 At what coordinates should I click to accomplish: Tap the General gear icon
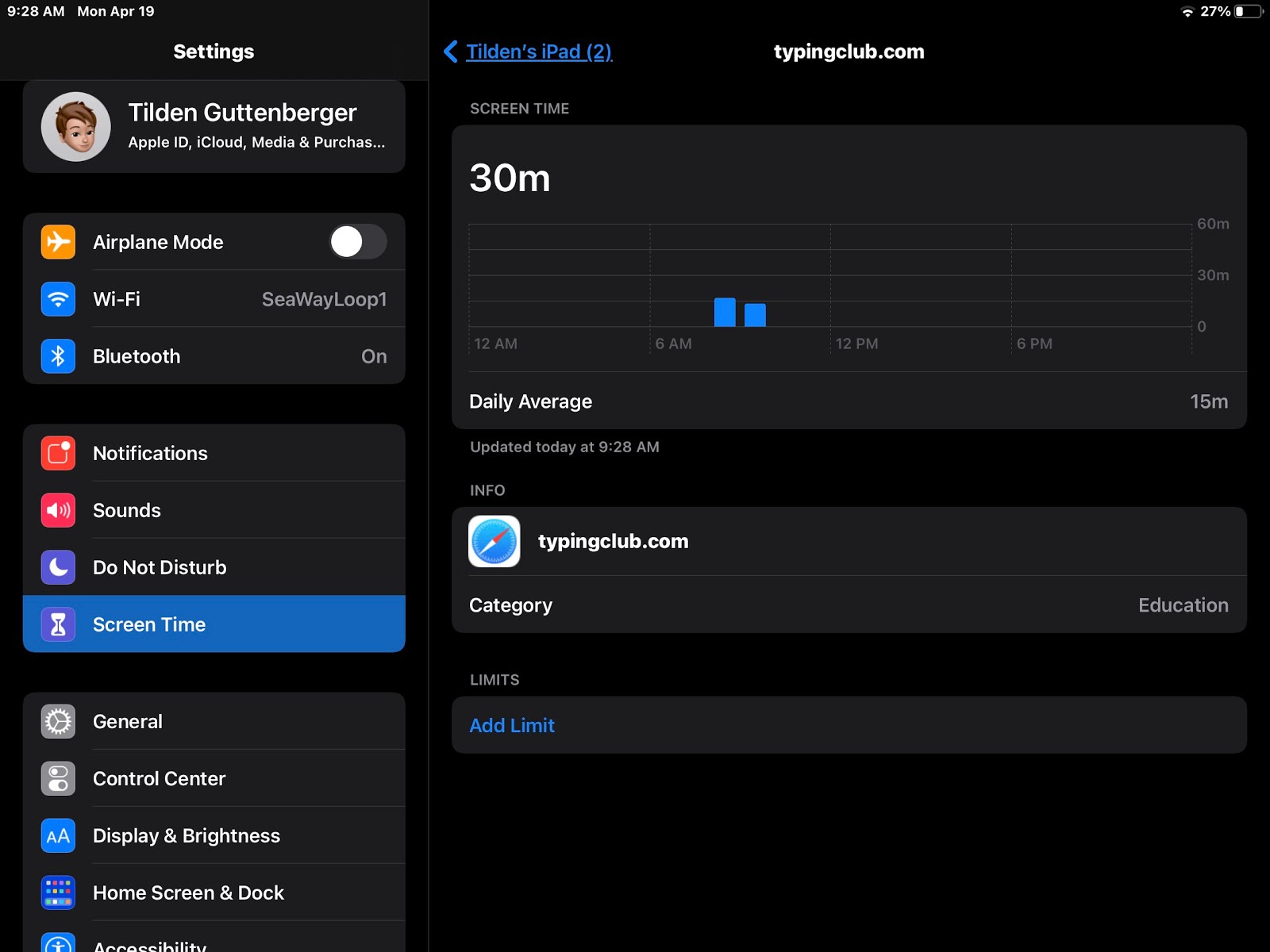click(58, 721)
